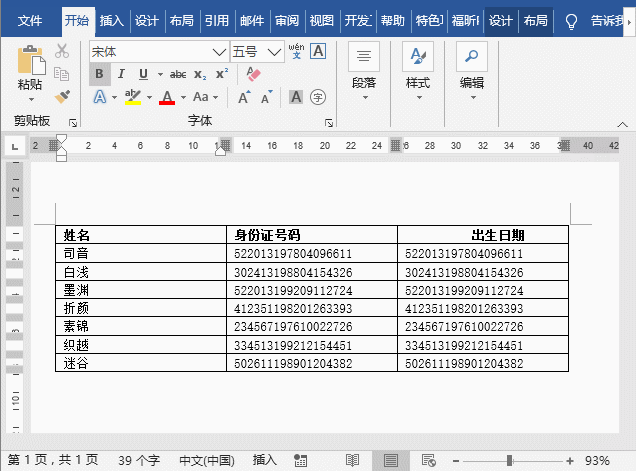The height and width of the screenshot is (471, 636).
Task: Click the Paste clipboard icon
Action: (31, 60)
